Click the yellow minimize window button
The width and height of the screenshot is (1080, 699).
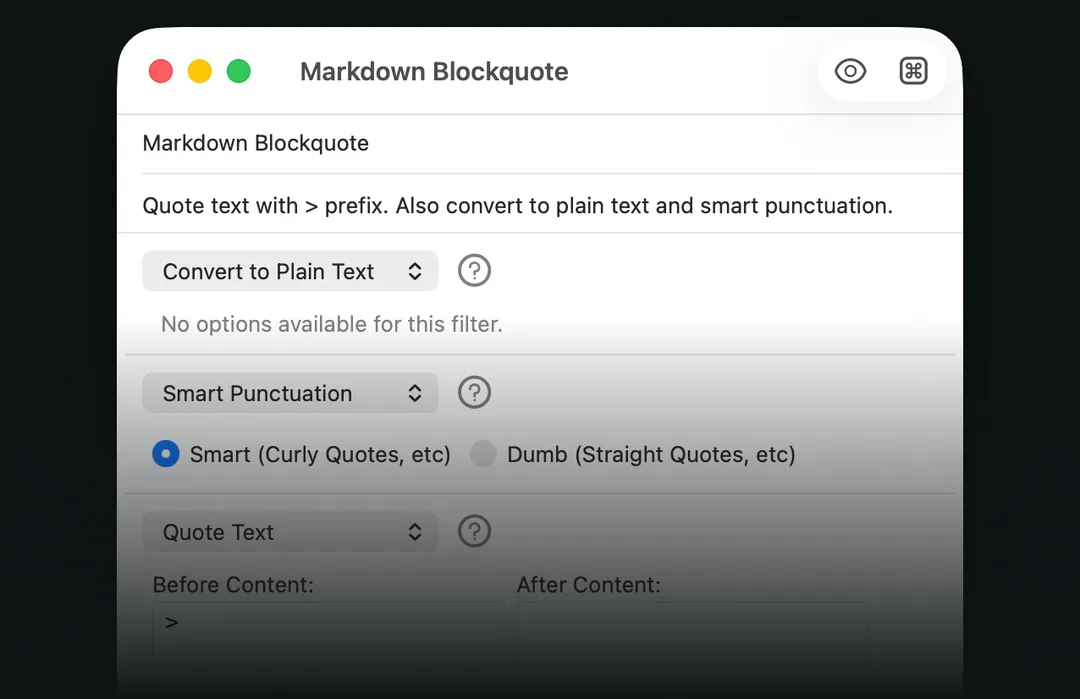(200, 71)
